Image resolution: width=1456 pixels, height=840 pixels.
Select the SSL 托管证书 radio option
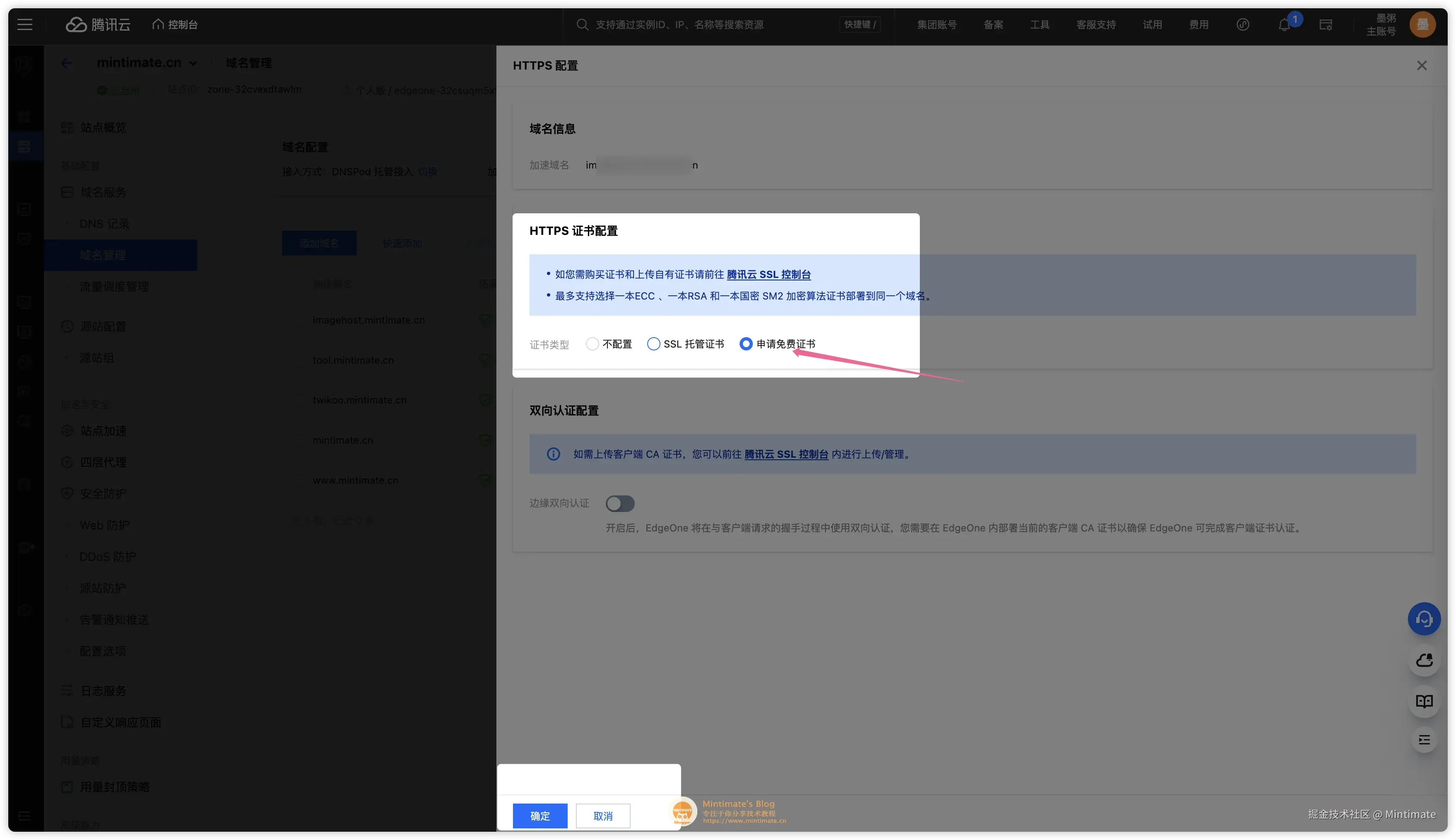pyautogui.click(x=653, y=343)
